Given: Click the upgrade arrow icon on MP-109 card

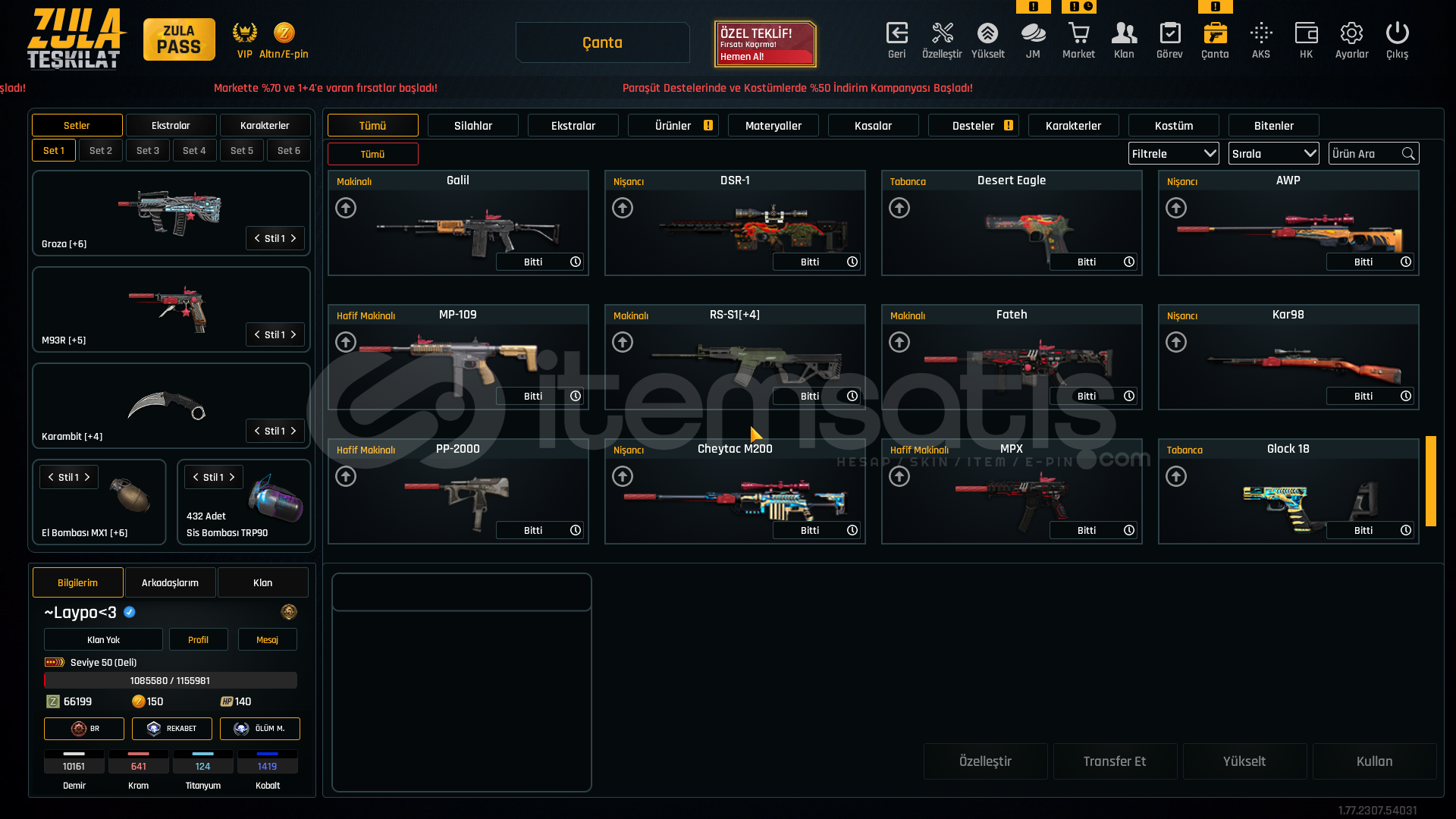Looking at the screenshot, I should pyautogui.click(x=346, y=342).
